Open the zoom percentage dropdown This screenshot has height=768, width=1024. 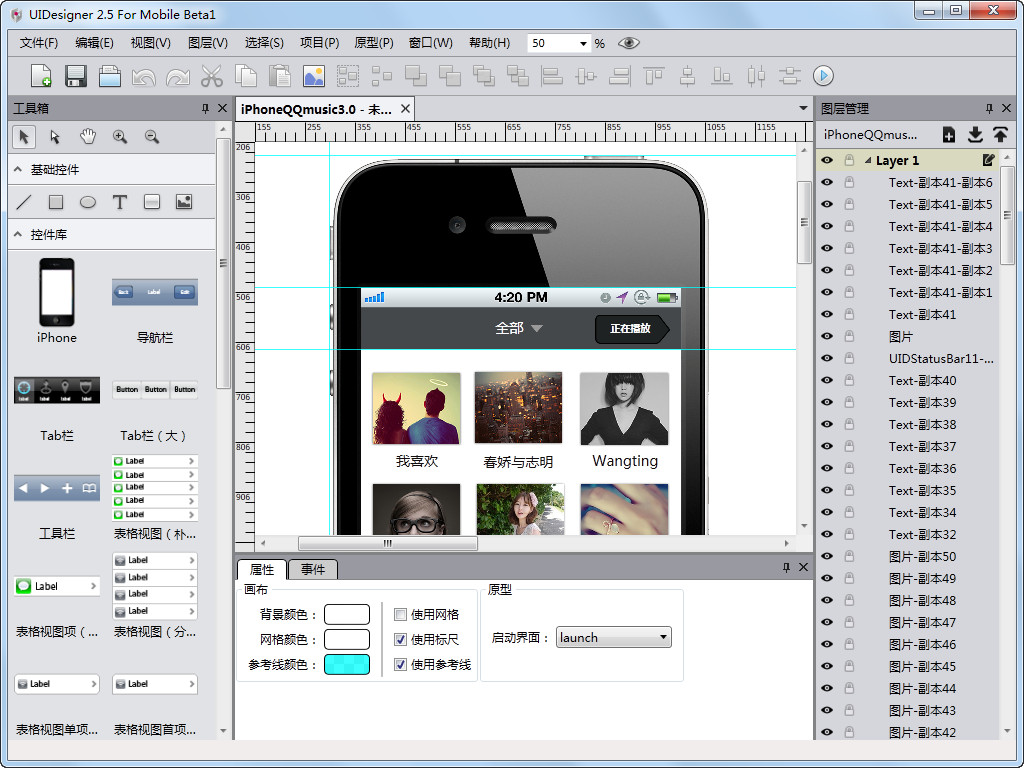[584, 44]
